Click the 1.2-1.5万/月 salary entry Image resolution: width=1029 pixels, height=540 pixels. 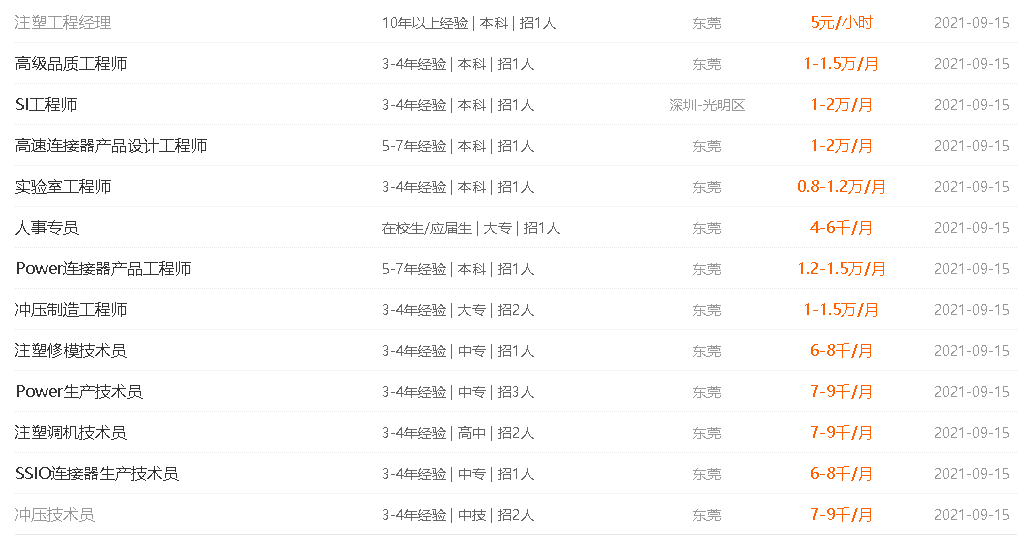click(x=841, y=269)
